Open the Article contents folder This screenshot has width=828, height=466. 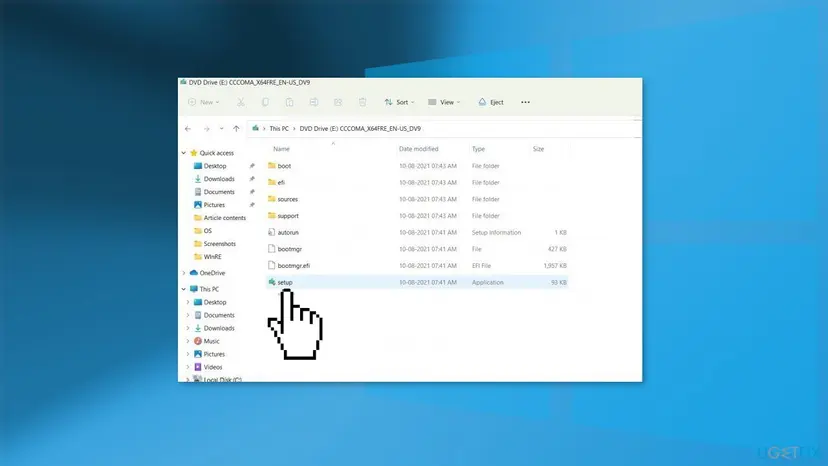(224, 218)
